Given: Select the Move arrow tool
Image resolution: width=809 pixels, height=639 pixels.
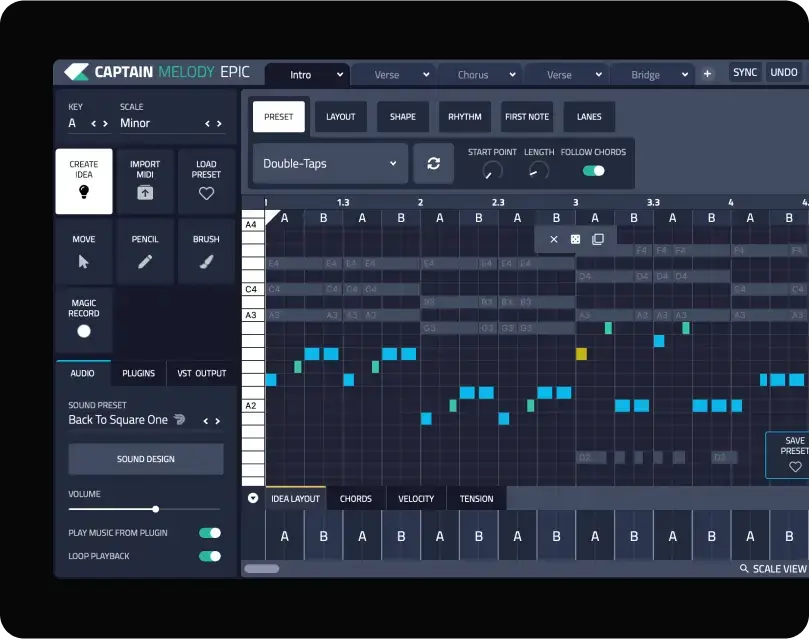Looking at the screenshot, I should coord(84,252).
